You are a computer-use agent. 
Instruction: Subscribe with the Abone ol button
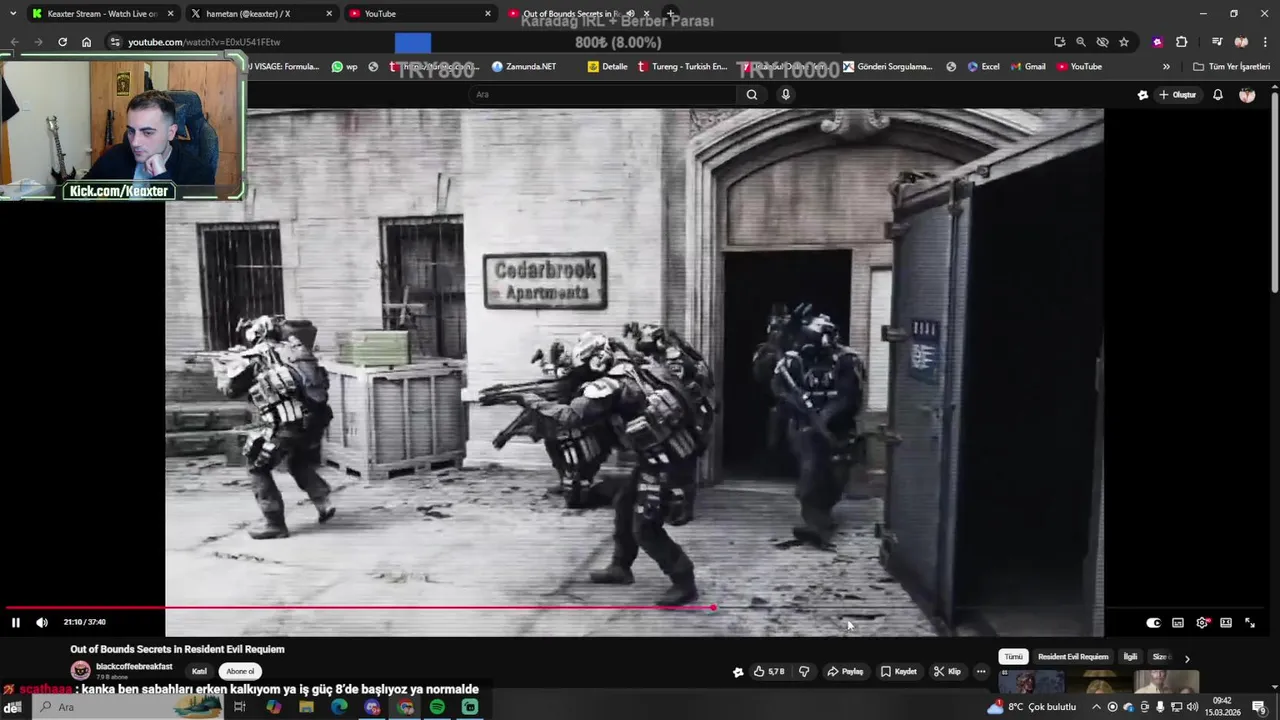pos(240,672)
